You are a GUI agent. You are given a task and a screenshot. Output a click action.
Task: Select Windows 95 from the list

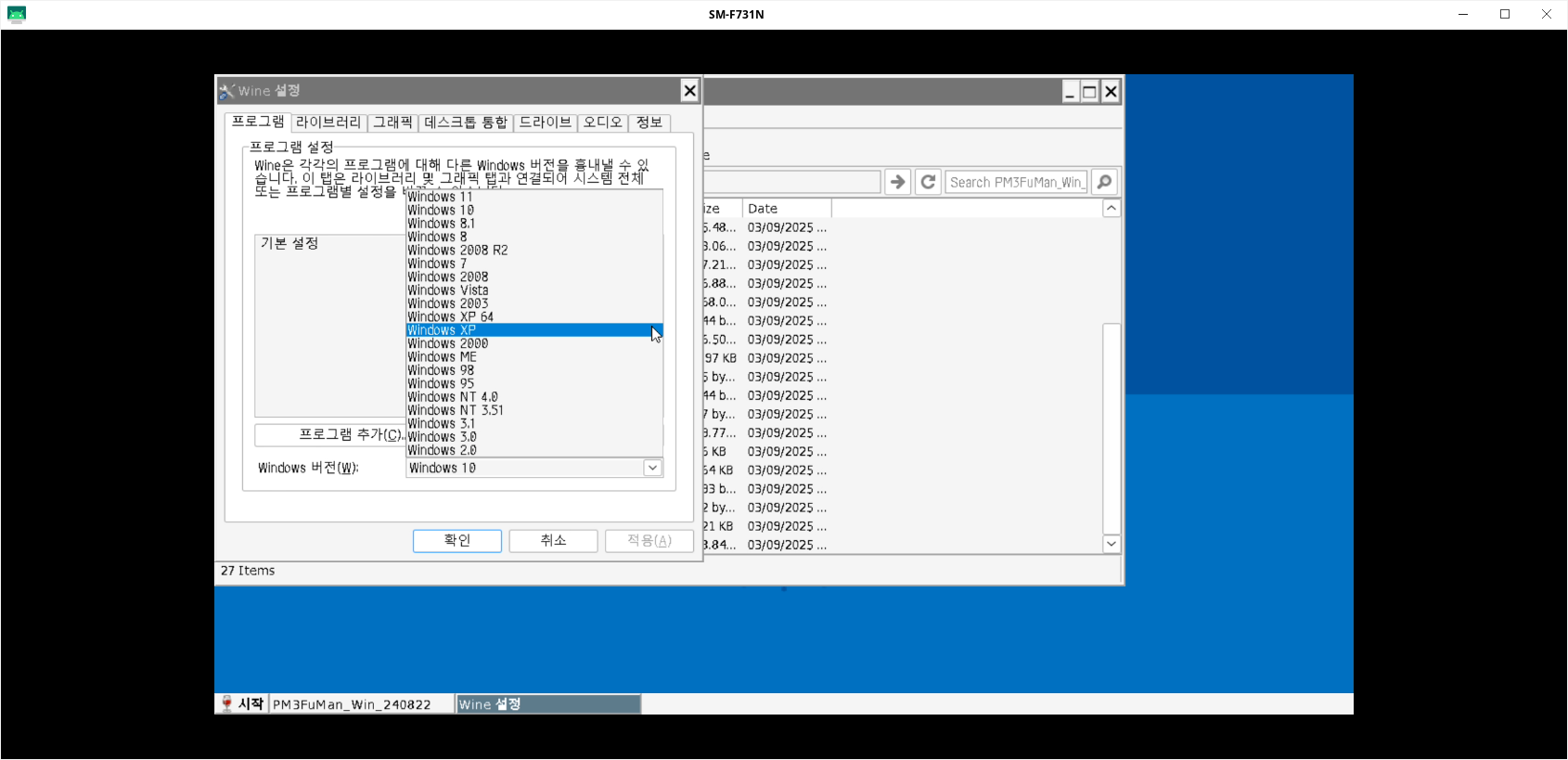click(x=534, y=383)
